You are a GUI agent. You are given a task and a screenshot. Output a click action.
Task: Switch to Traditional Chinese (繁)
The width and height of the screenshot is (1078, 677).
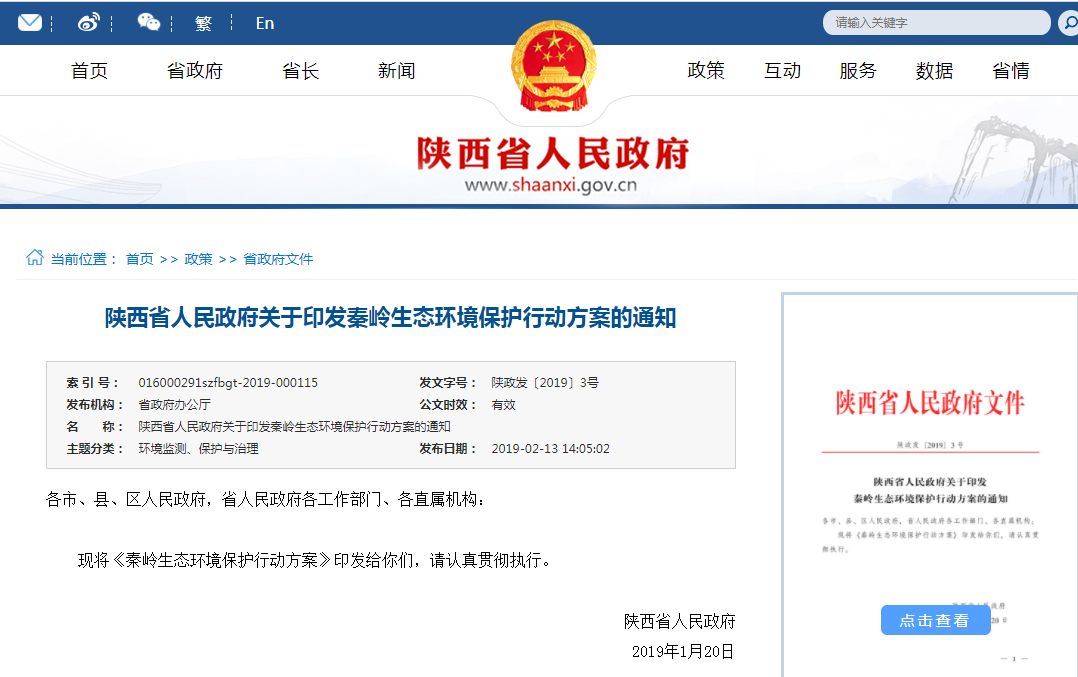pyautogui.click(x=203, y=23)
